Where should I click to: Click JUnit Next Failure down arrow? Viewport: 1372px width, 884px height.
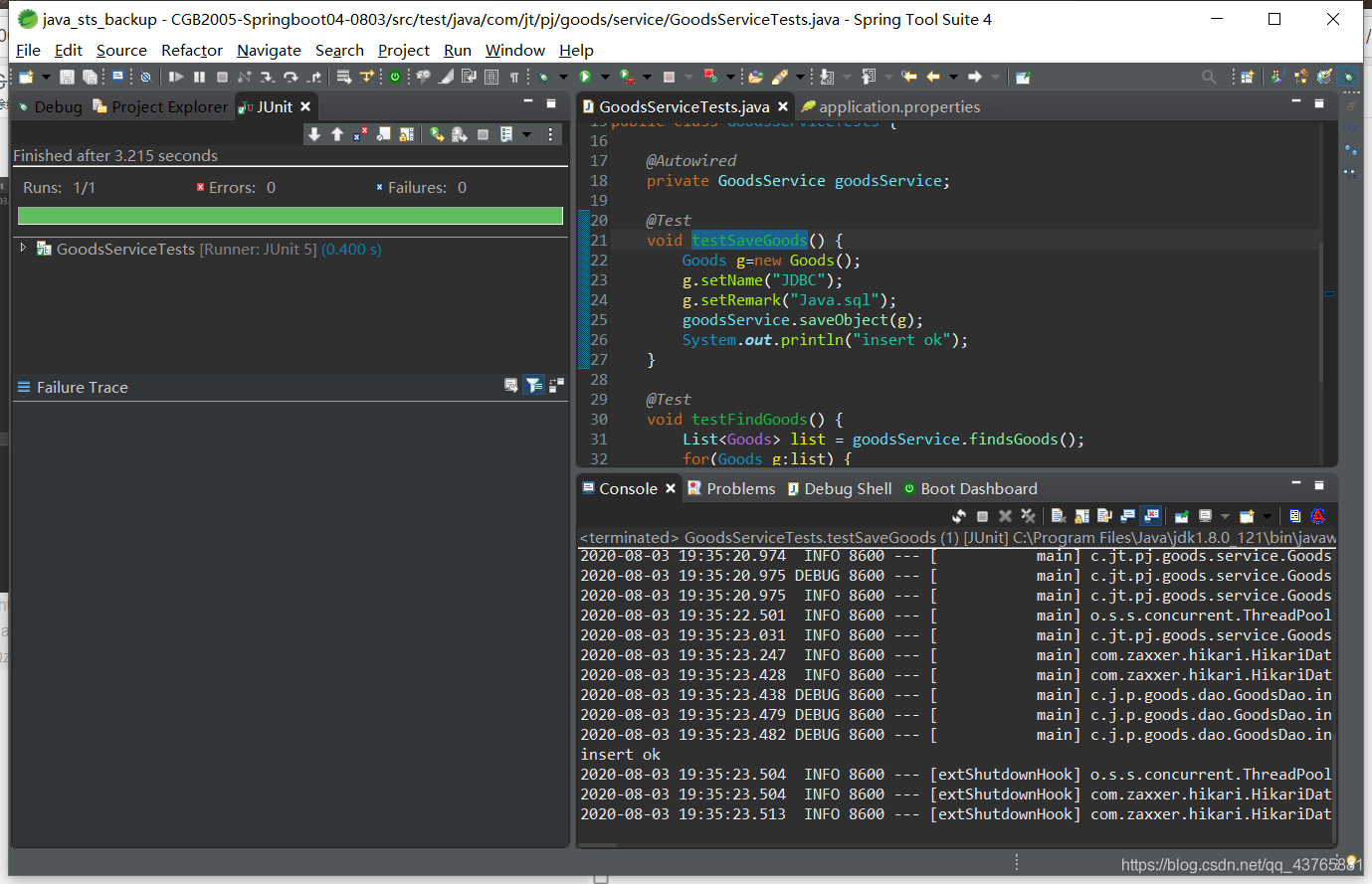pyautogui.click(x=314, y=134)
